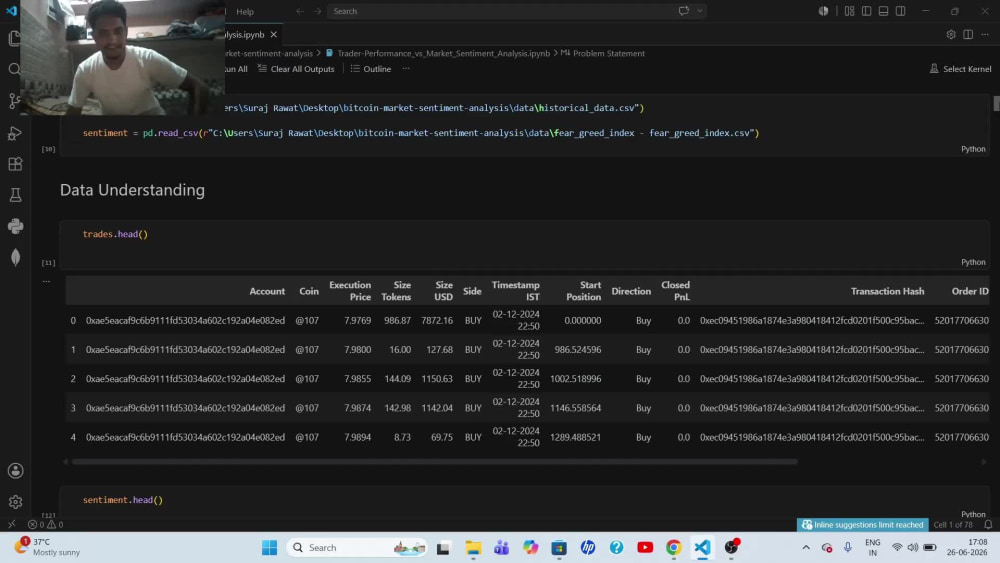Toggle Copilot chat icon in title bar
The width and height of the screenshot is (1000, 563).
click(x=684, y=11)
